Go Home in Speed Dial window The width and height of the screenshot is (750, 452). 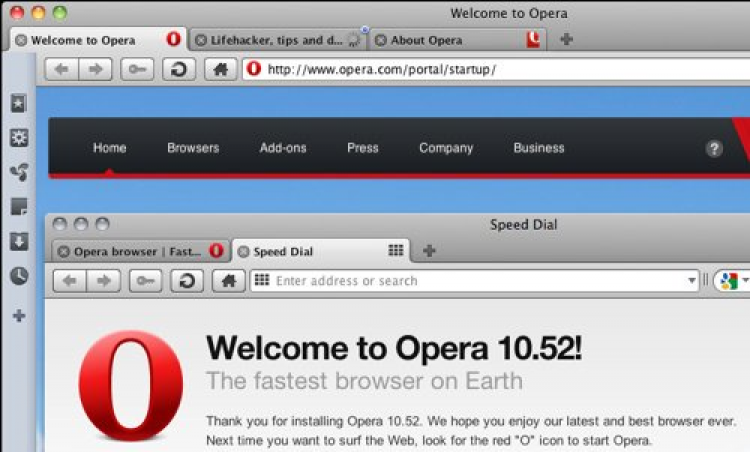point(229,281)
